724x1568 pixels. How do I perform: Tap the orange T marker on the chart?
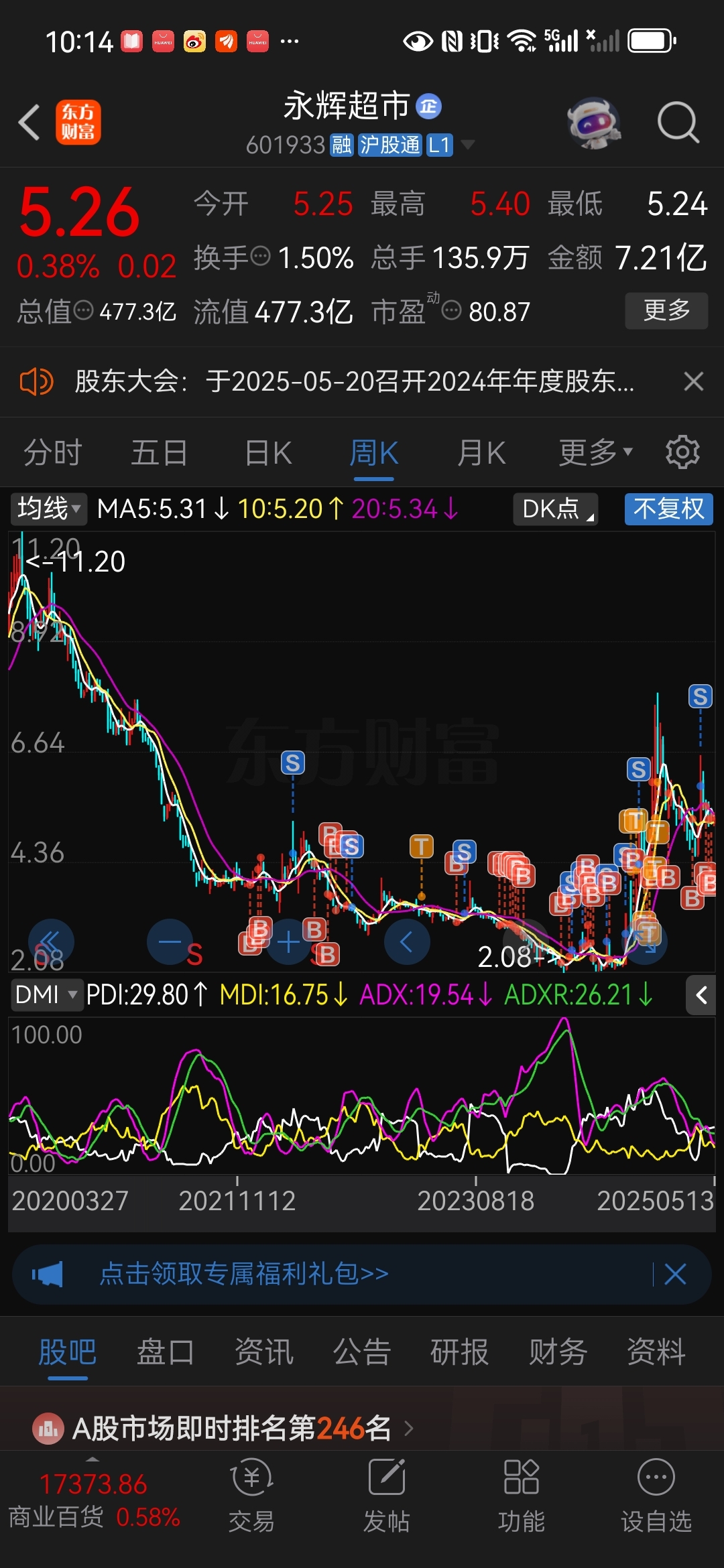422,847
